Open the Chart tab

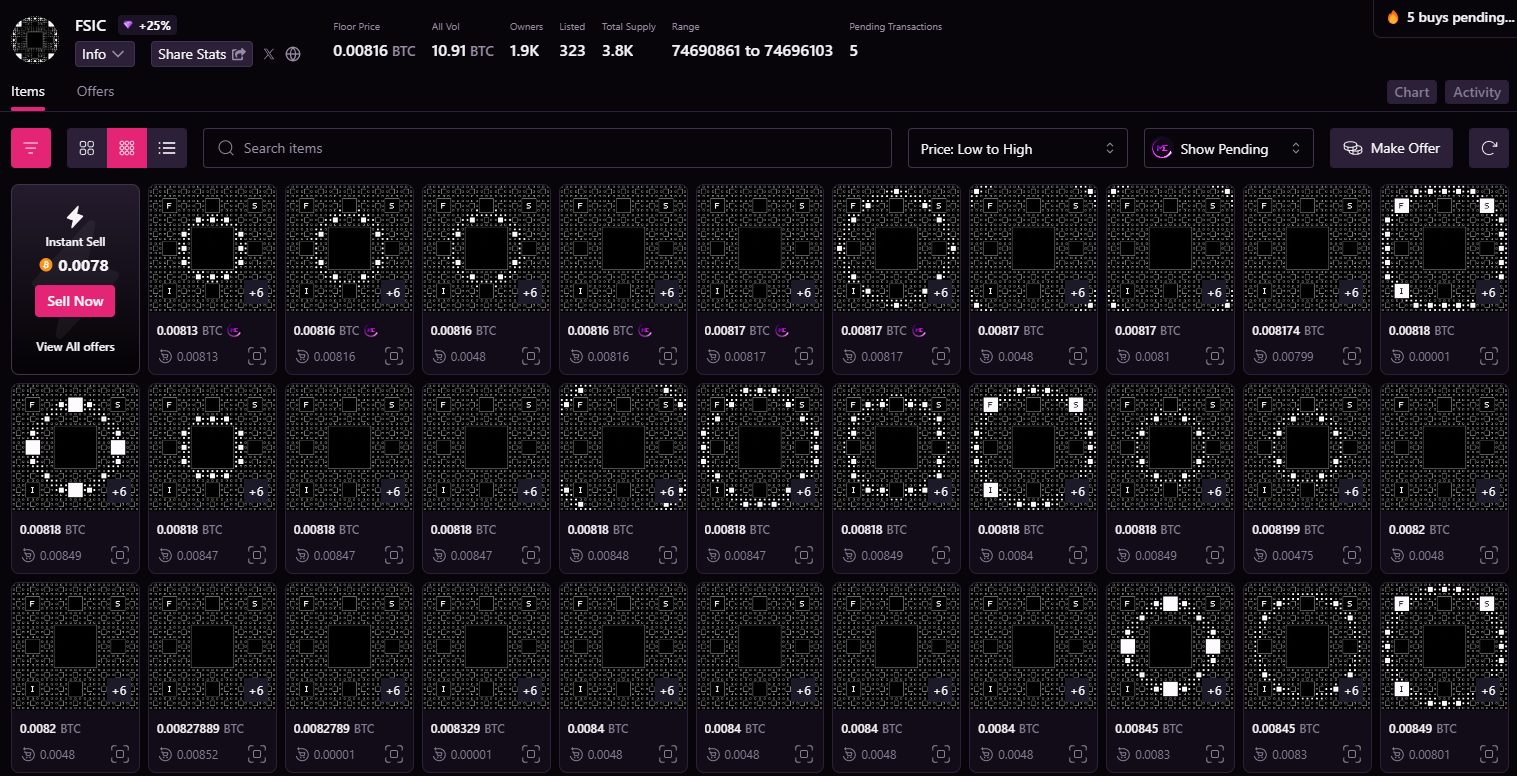click(1412, 92)
